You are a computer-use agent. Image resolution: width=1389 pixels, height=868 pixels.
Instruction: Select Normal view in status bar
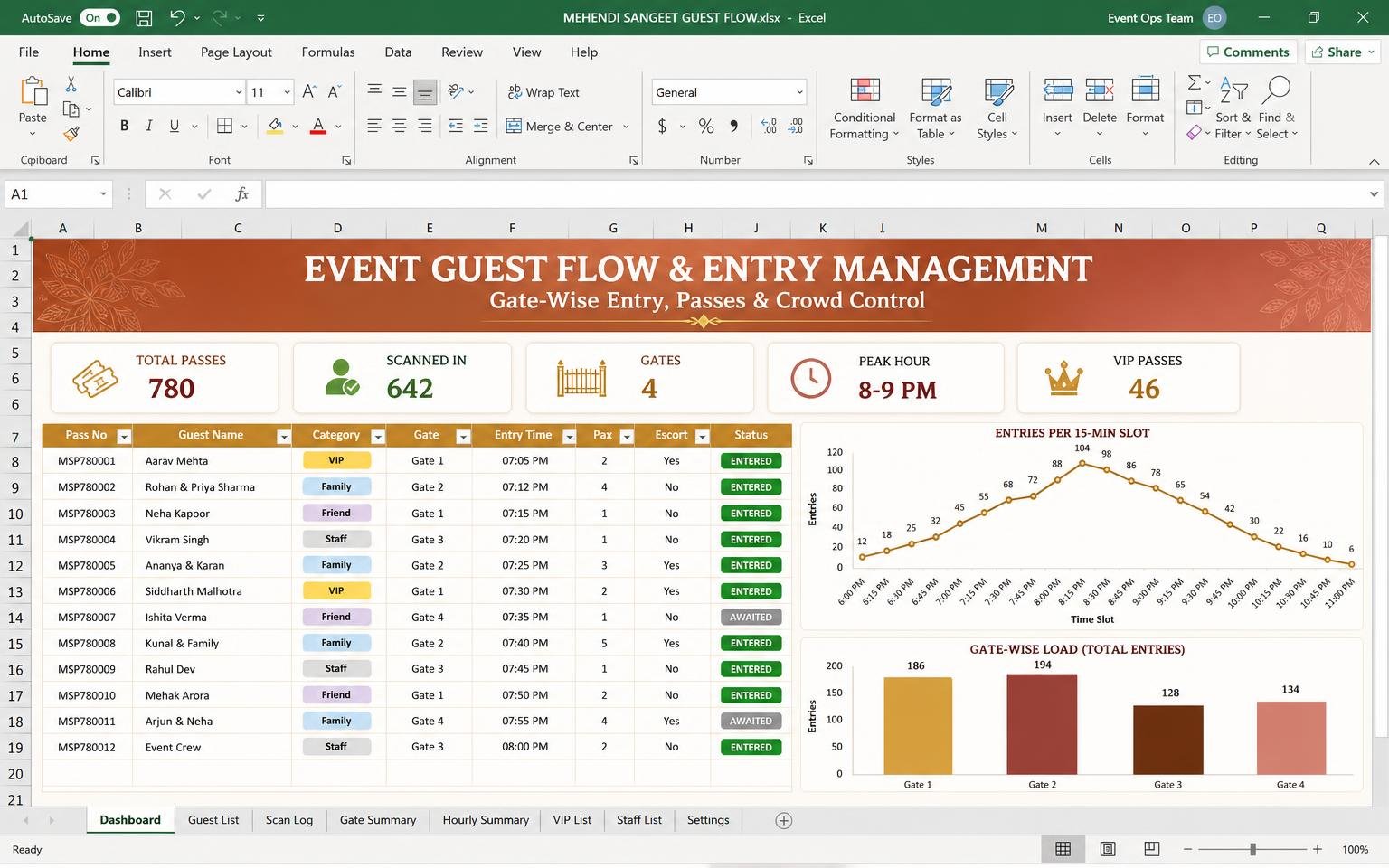1063,849
